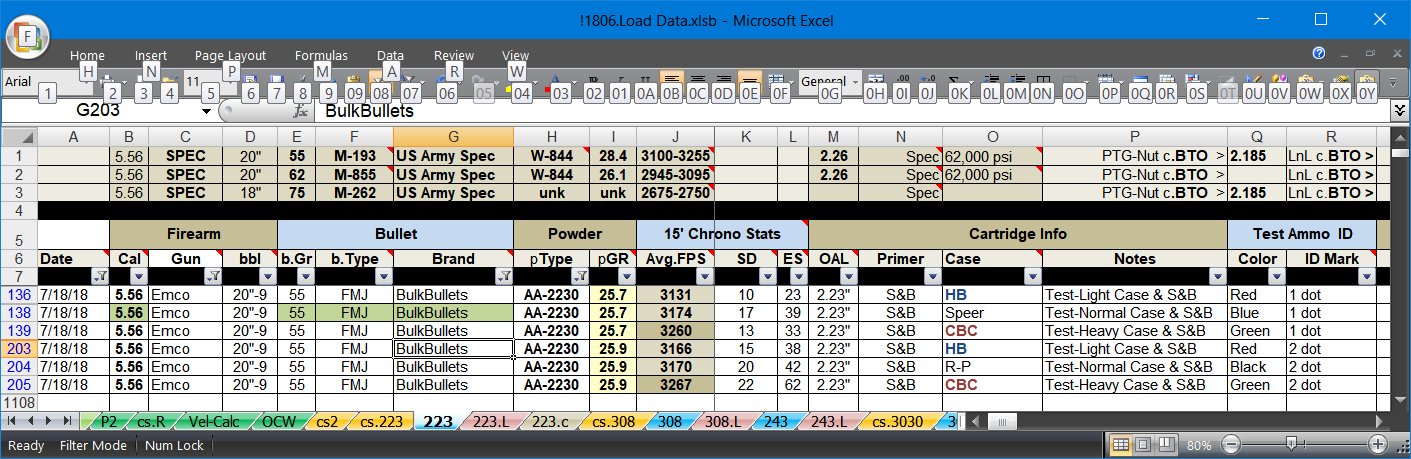1411x459 pixels.
Task: Open the Brand column filter dropdown
Action: pos(504,276)
